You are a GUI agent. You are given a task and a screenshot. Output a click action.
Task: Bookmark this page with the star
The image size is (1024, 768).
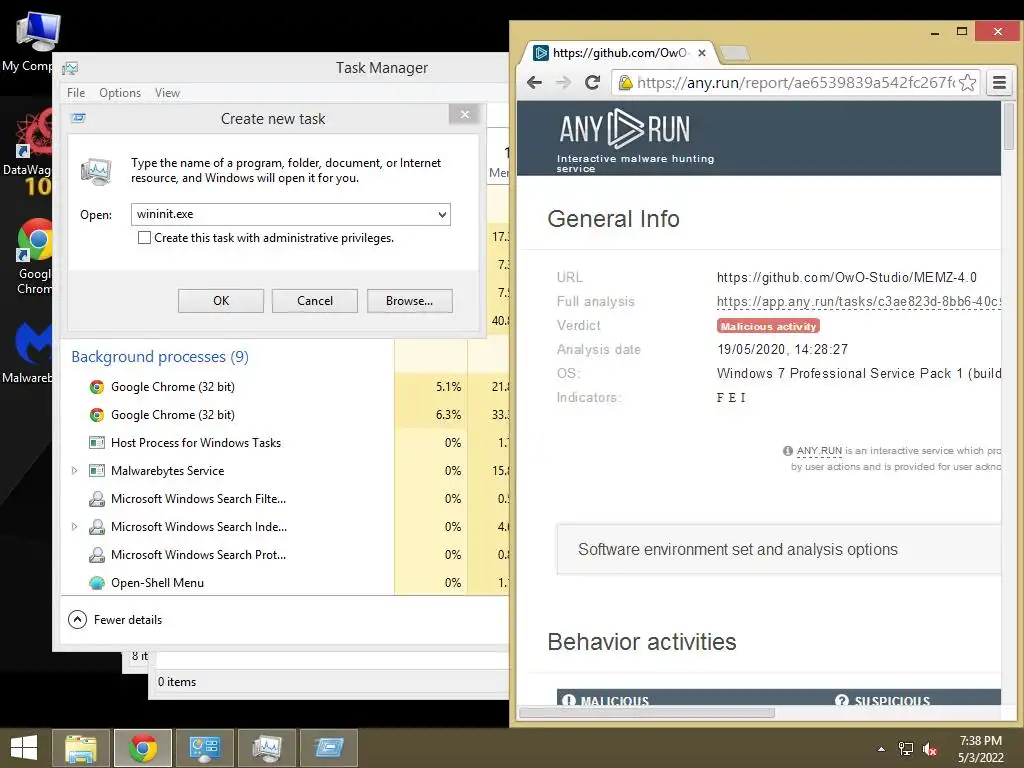point(968,82)
